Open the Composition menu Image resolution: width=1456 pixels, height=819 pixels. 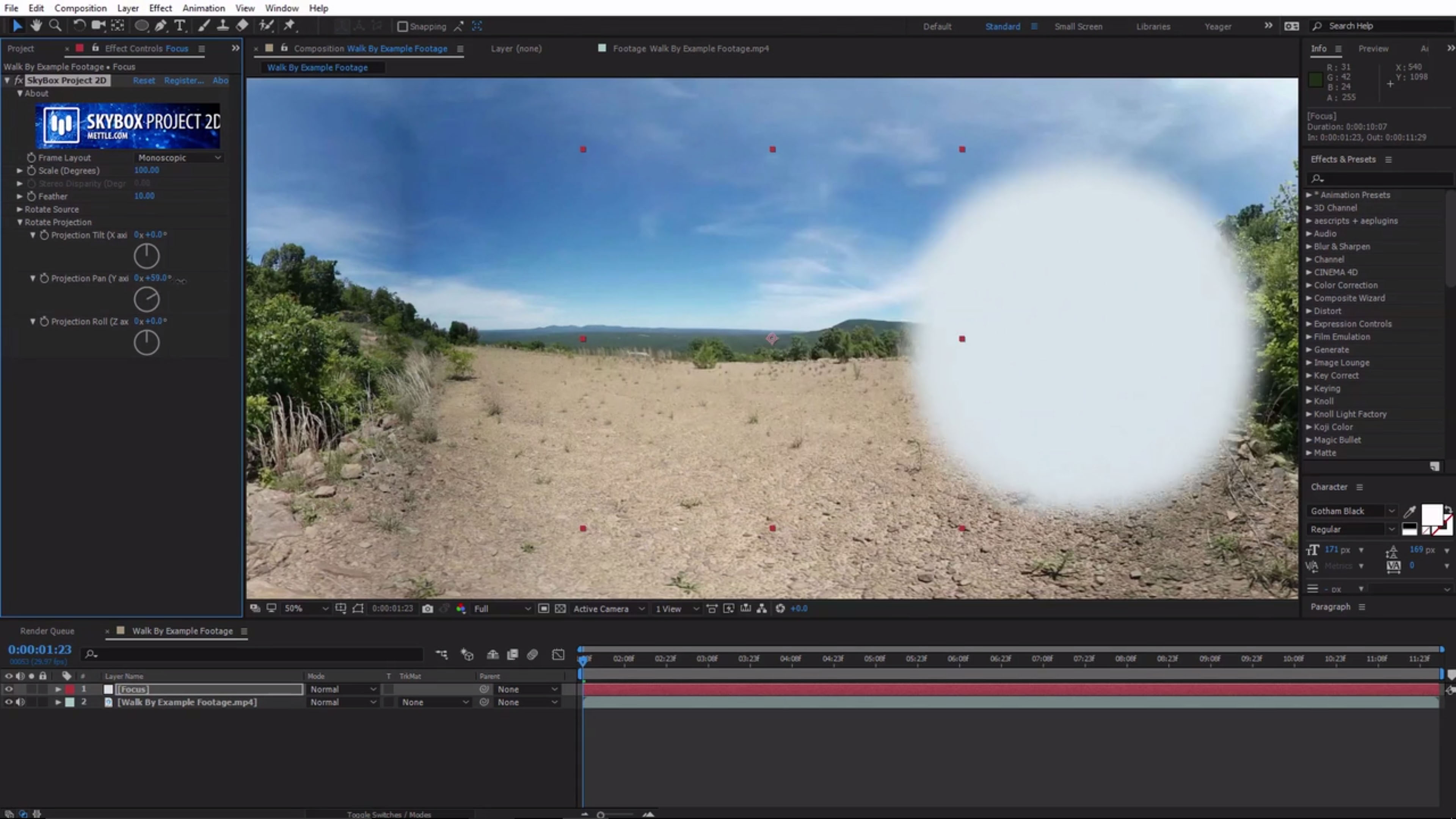(x=80, y=8)
